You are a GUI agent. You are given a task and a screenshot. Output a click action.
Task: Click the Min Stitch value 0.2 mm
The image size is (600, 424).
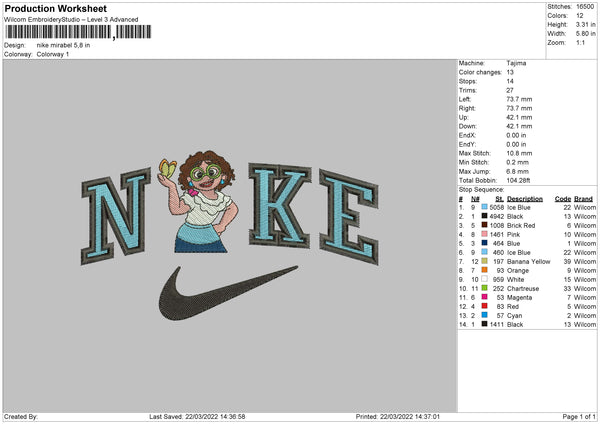point(517,162)
